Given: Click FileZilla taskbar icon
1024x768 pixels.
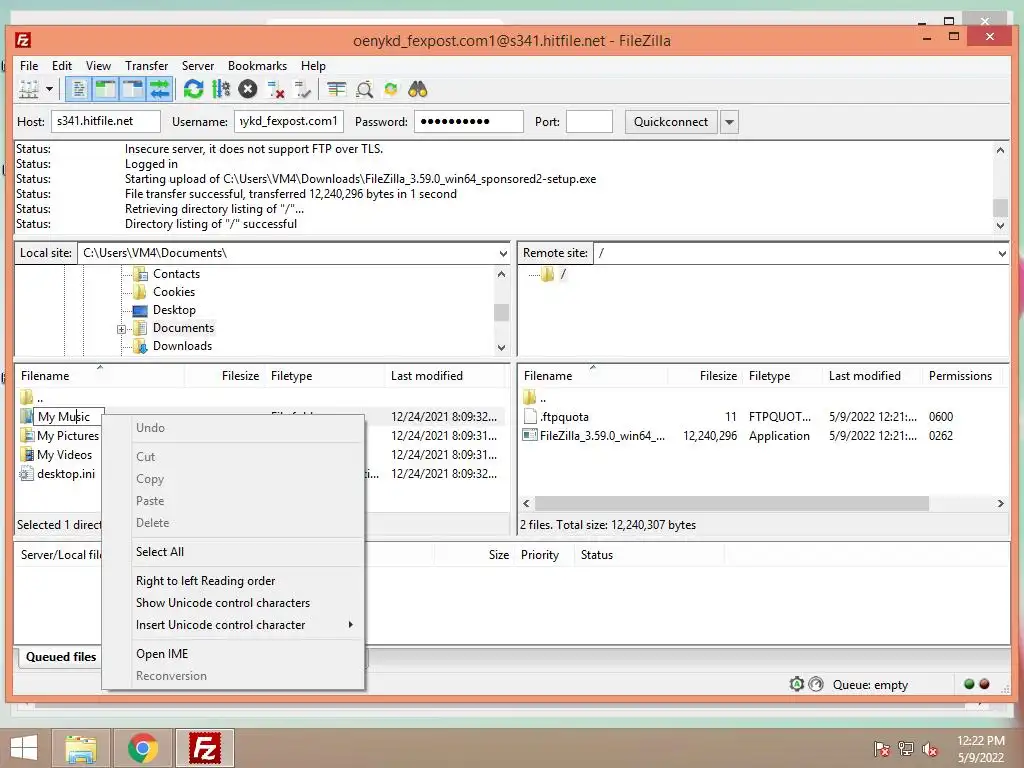Looking at the screenshot, I should point(204,748).
